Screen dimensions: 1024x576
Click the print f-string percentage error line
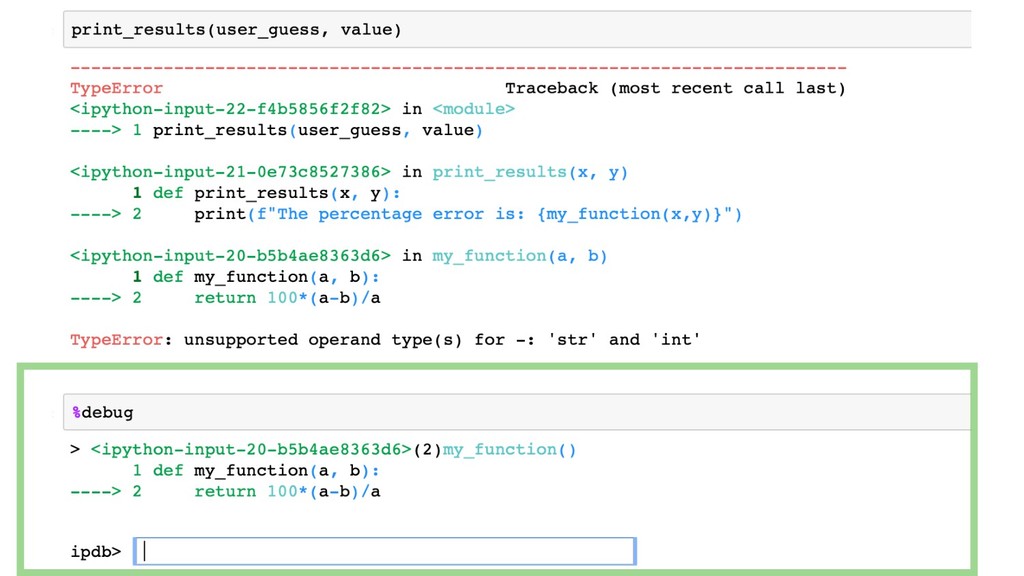tap(468, 214)
